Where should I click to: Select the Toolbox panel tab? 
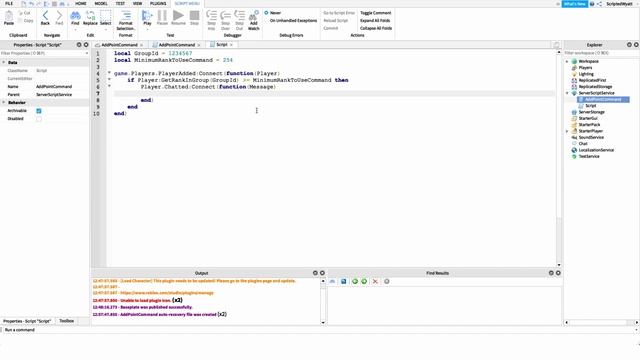[67, 321]
